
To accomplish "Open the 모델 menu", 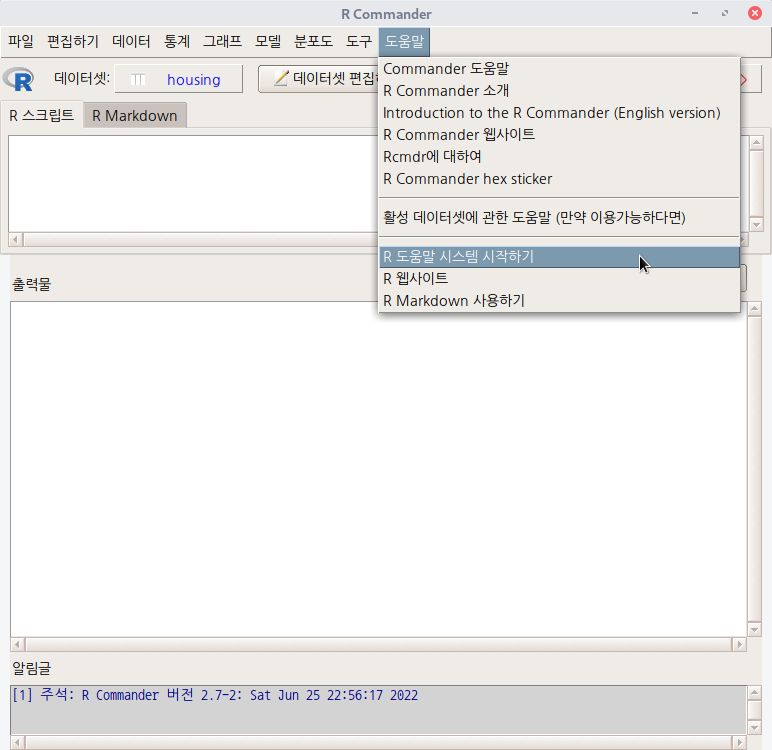I will click(268, 41).
